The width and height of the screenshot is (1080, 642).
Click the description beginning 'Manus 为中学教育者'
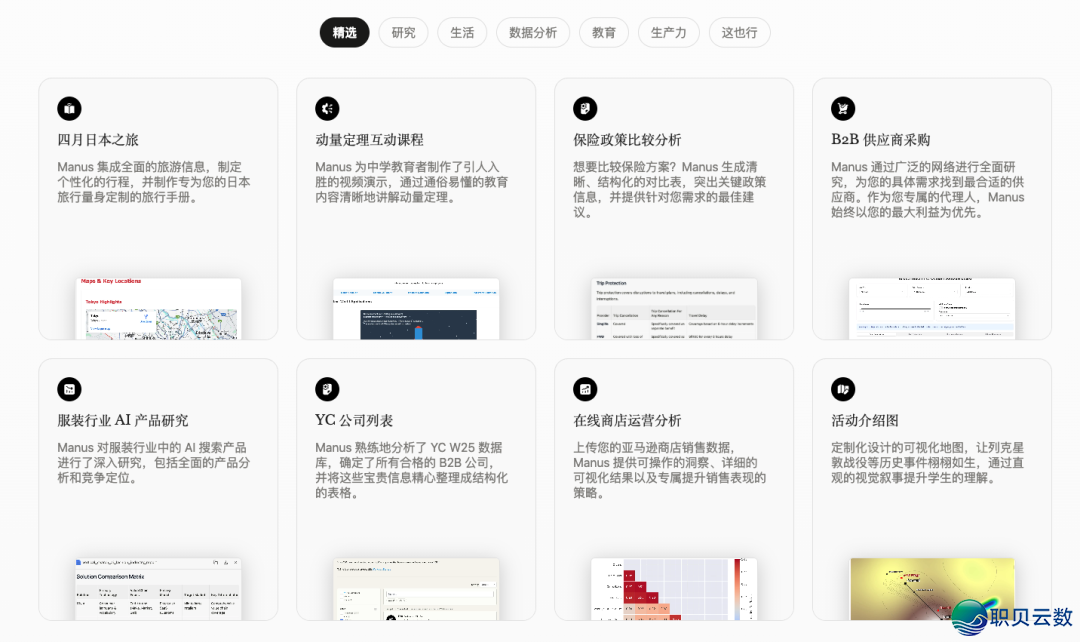click(411, 182)
